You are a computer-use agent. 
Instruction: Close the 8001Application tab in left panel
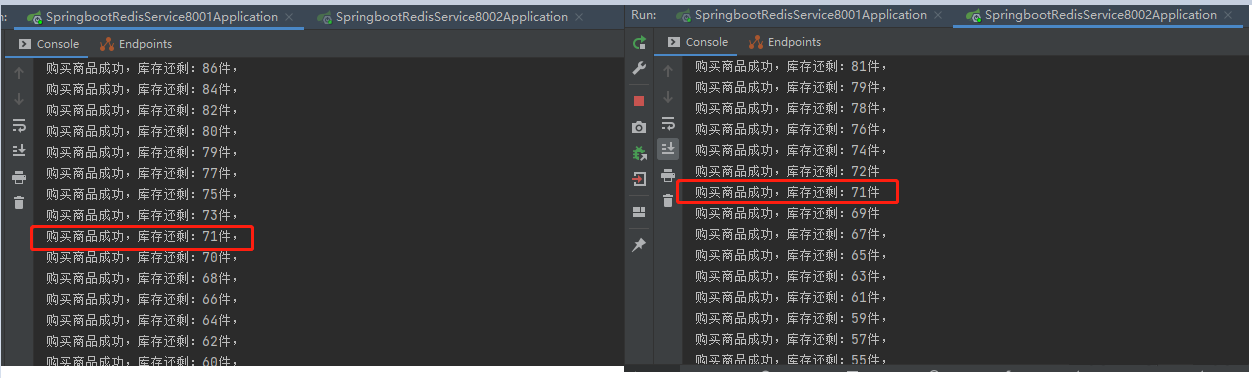click(289, 18)
